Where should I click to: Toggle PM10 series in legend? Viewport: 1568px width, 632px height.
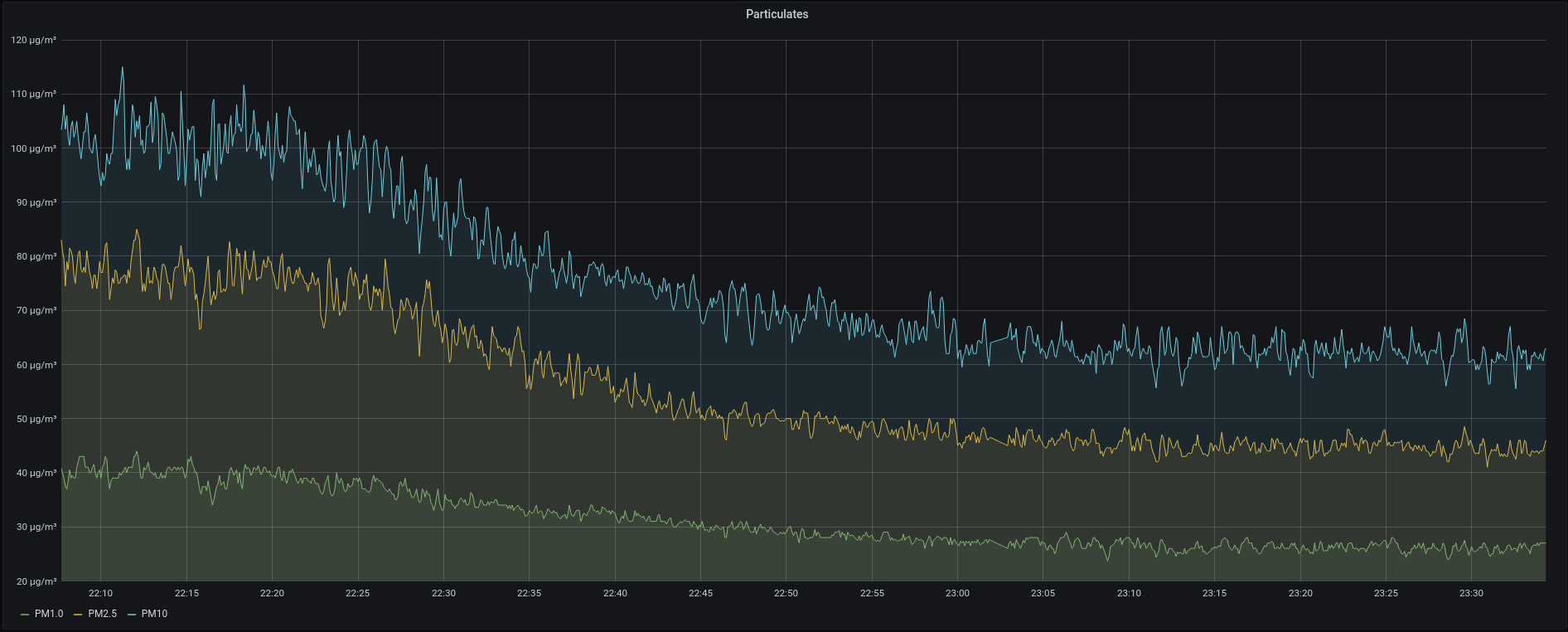pos(154,614)
